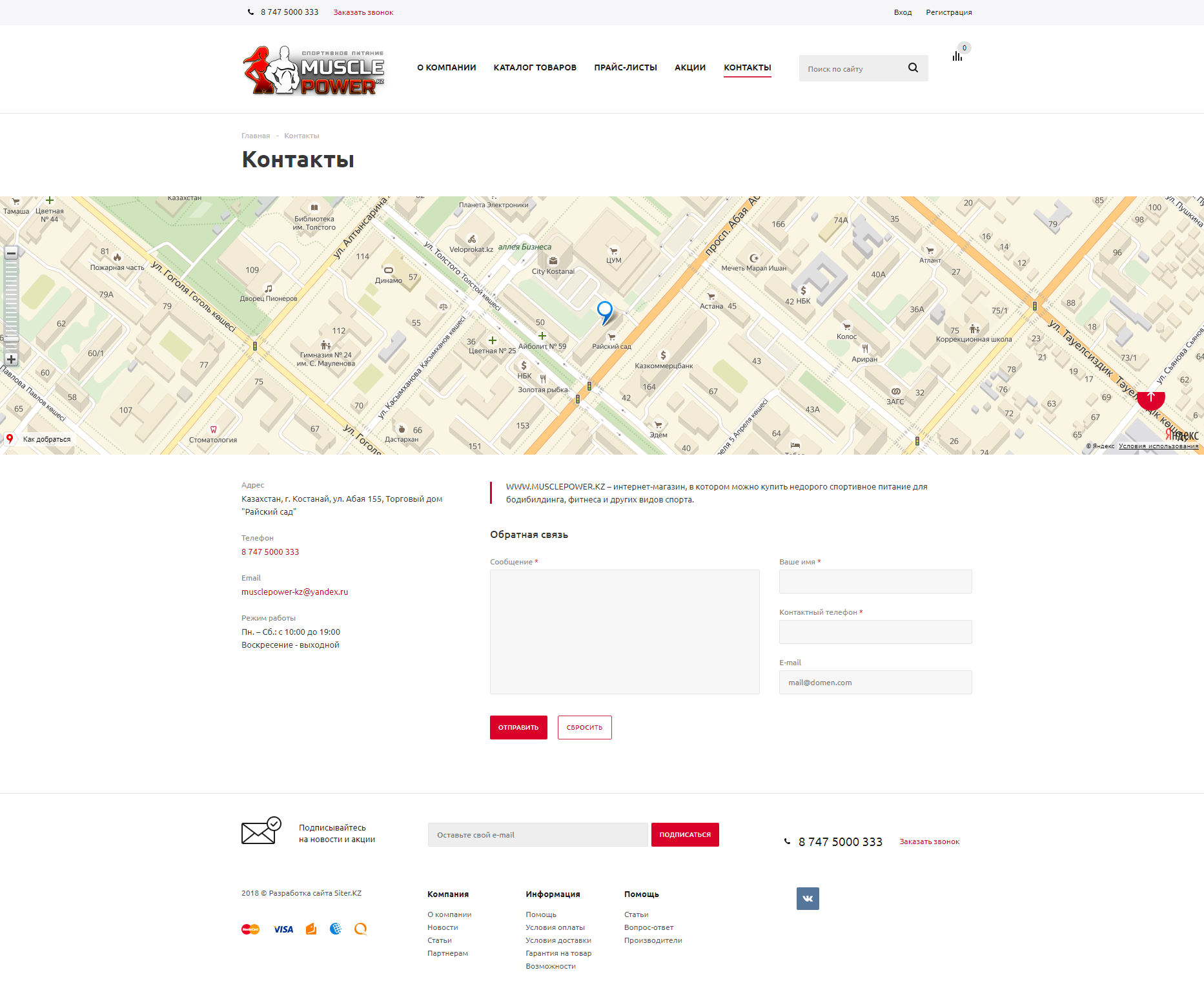Click the Айболит №59 pharmacy cross marker

542,336
